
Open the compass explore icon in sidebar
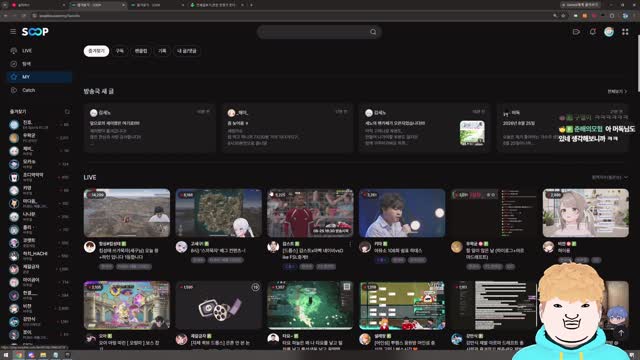(x=14, y=64)
